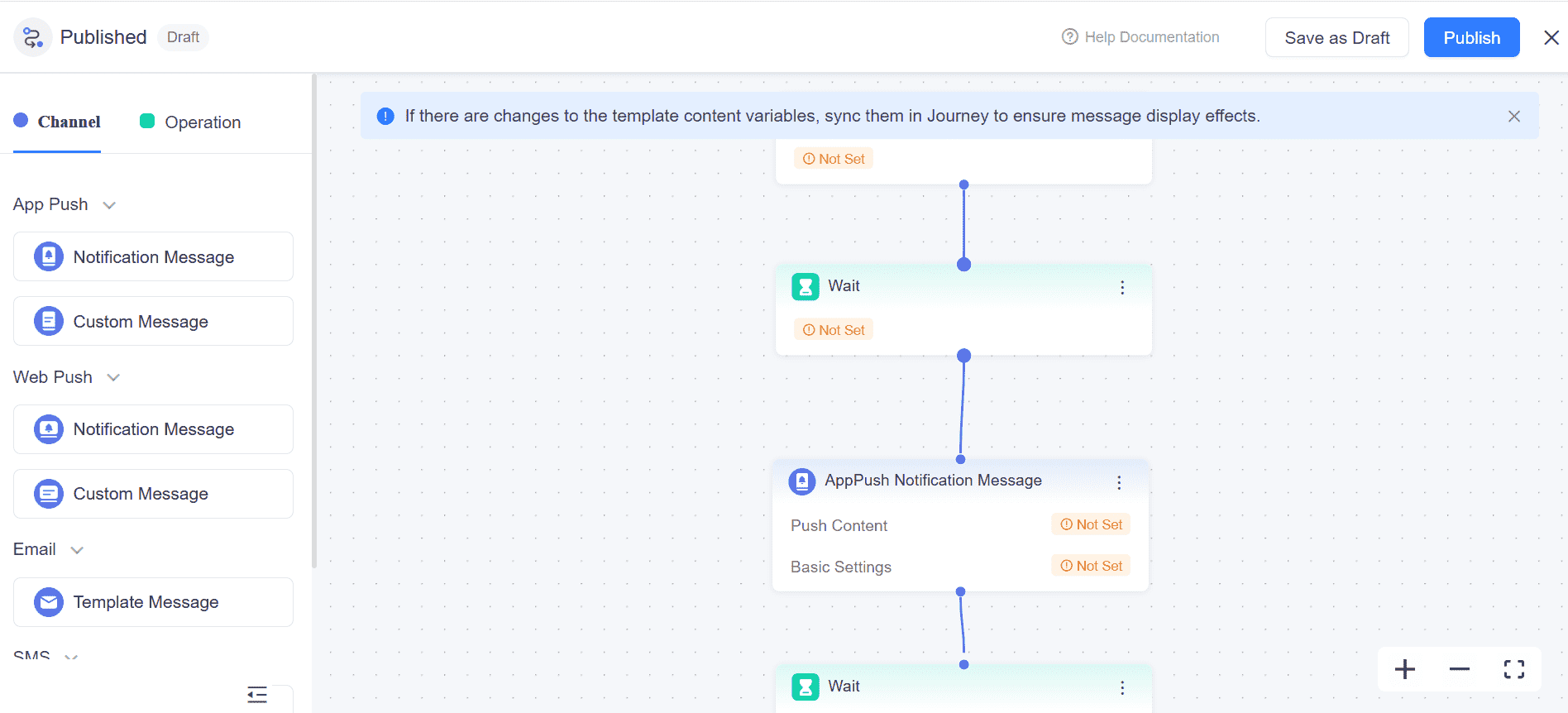This screenshot has width=1568, height=713.
Task: Click Push Content Not Set tag
Action: click(1092, 524)
